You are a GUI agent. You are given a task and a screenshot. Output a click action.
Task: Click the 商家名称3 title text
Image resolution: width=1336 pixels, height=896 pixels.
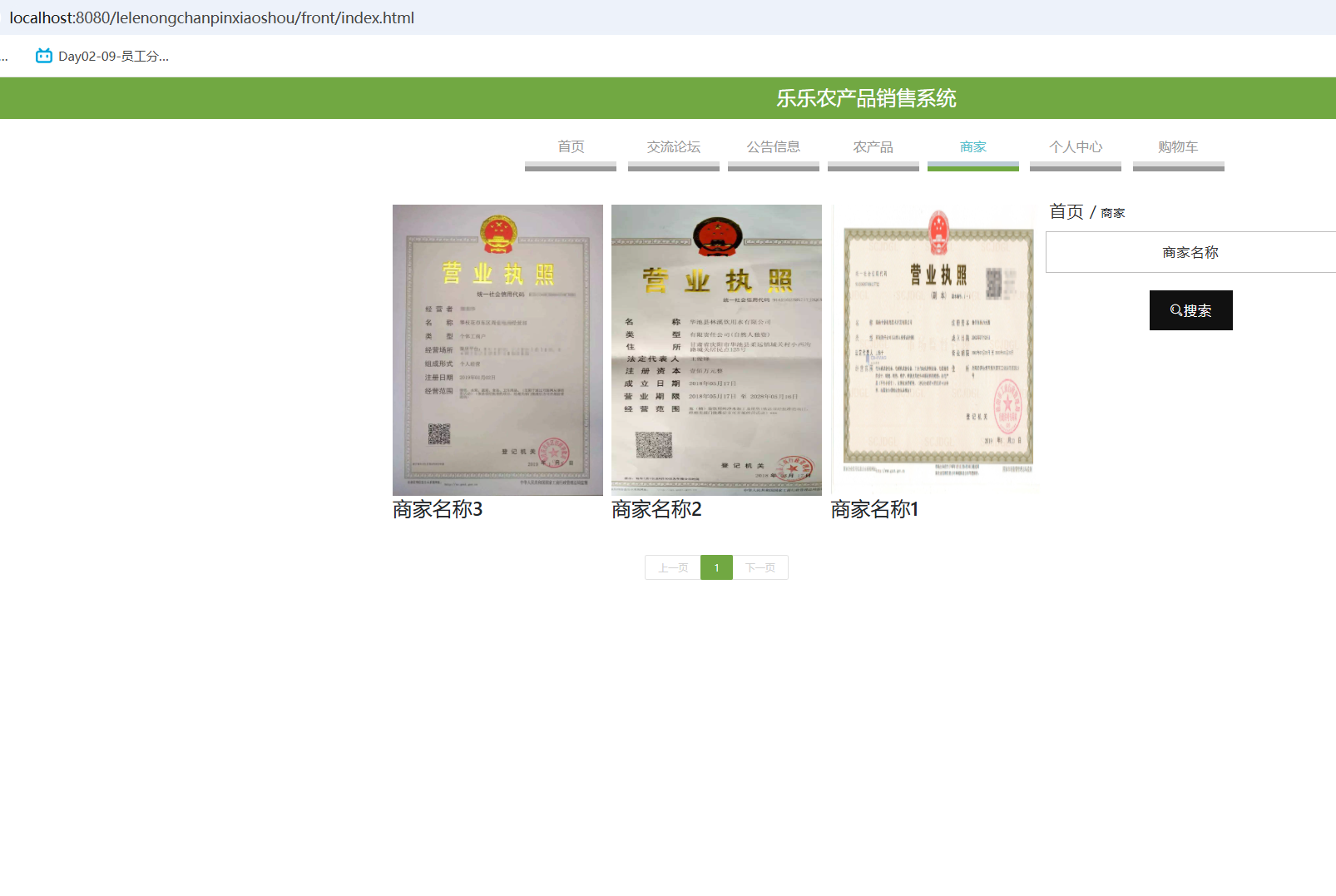[438, 509]
